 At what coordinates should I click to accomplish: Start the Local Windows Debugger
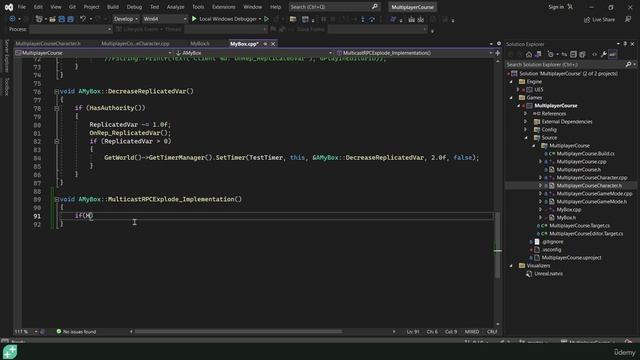pos(224,19)
